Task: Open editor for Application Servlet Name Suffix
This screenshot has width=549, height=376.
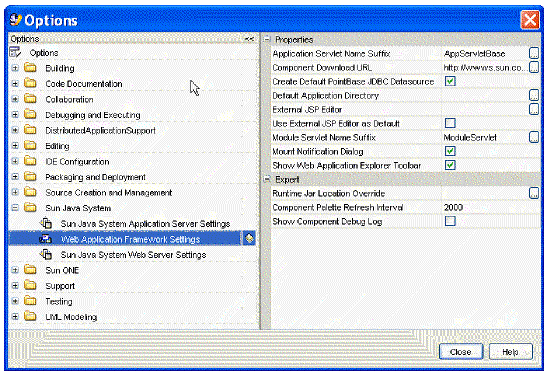Action: [x=534, y=53]
